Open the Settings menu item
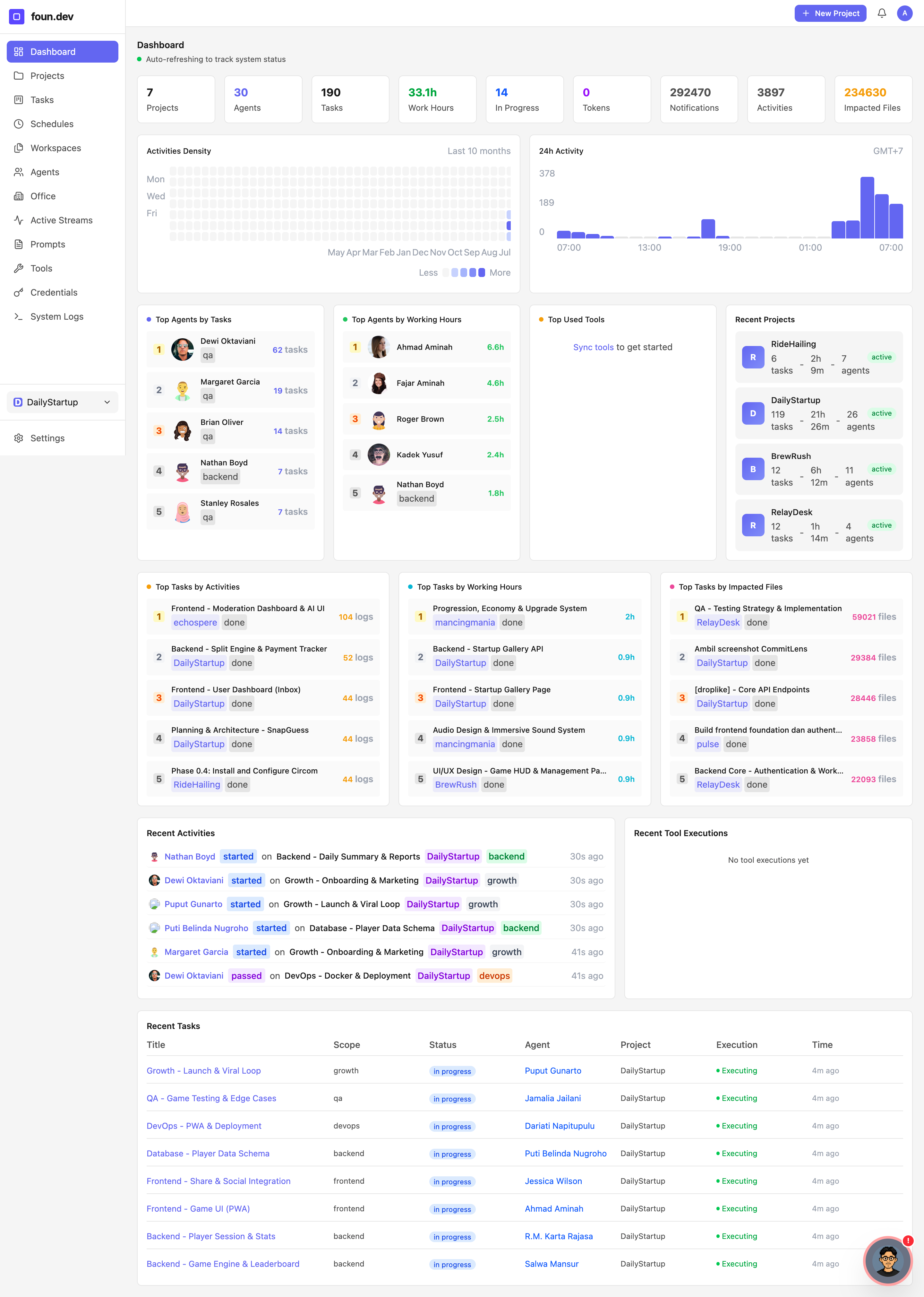The image size is (924, 1297). click(63, 438)
